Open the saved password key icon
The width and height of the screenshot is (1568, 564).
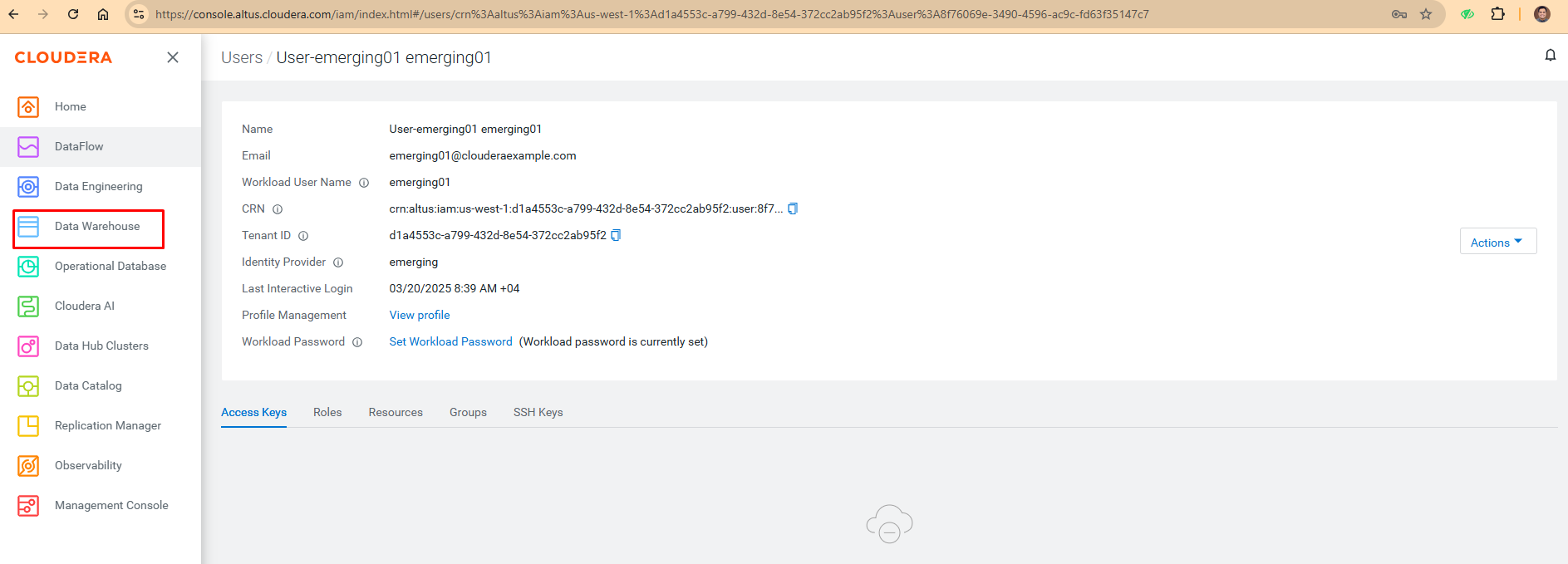1399,14
